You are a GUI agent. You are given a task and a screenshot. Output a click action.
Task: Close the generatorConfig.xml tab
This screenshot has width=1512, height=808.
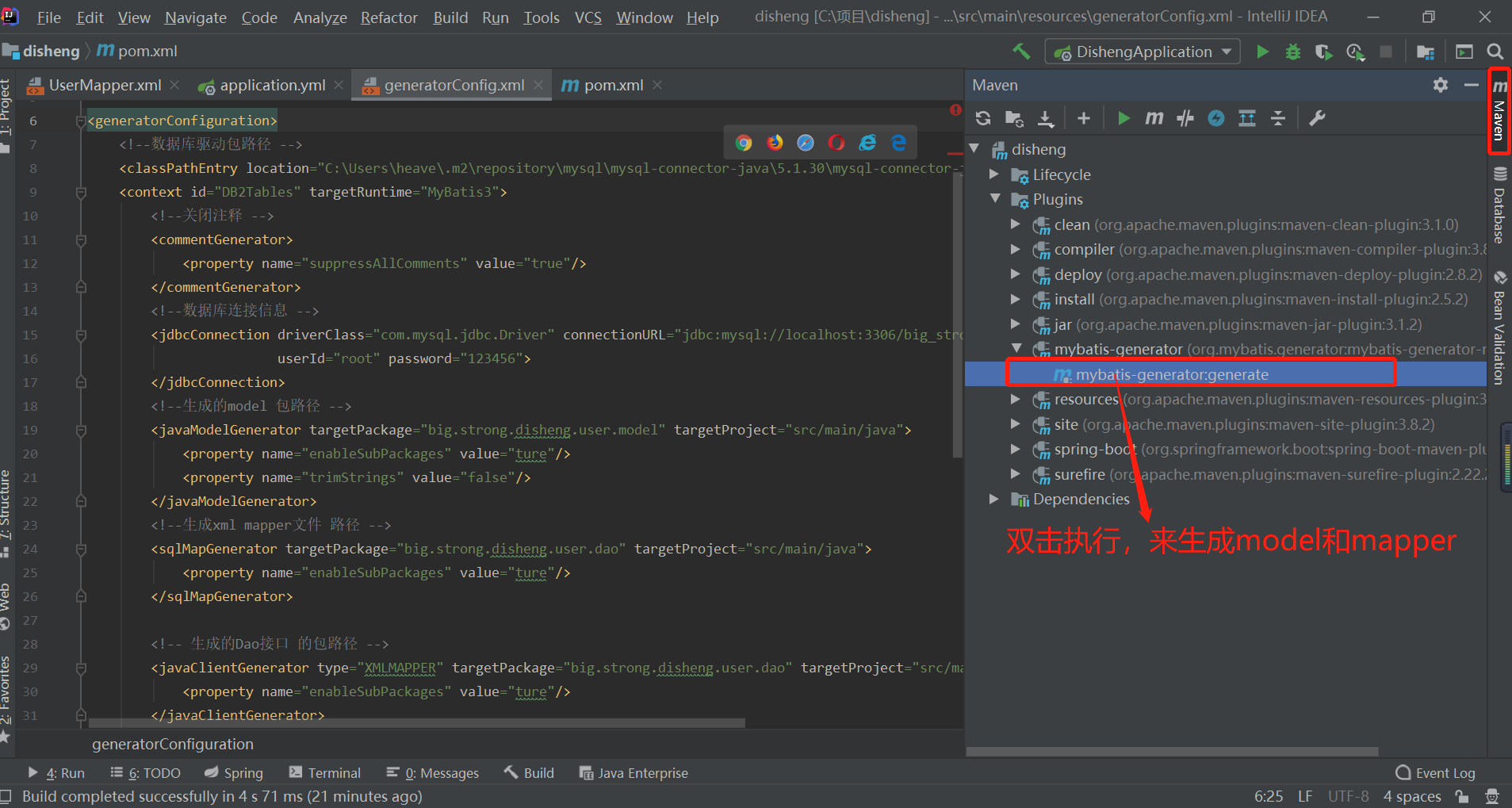click(538, 85)
